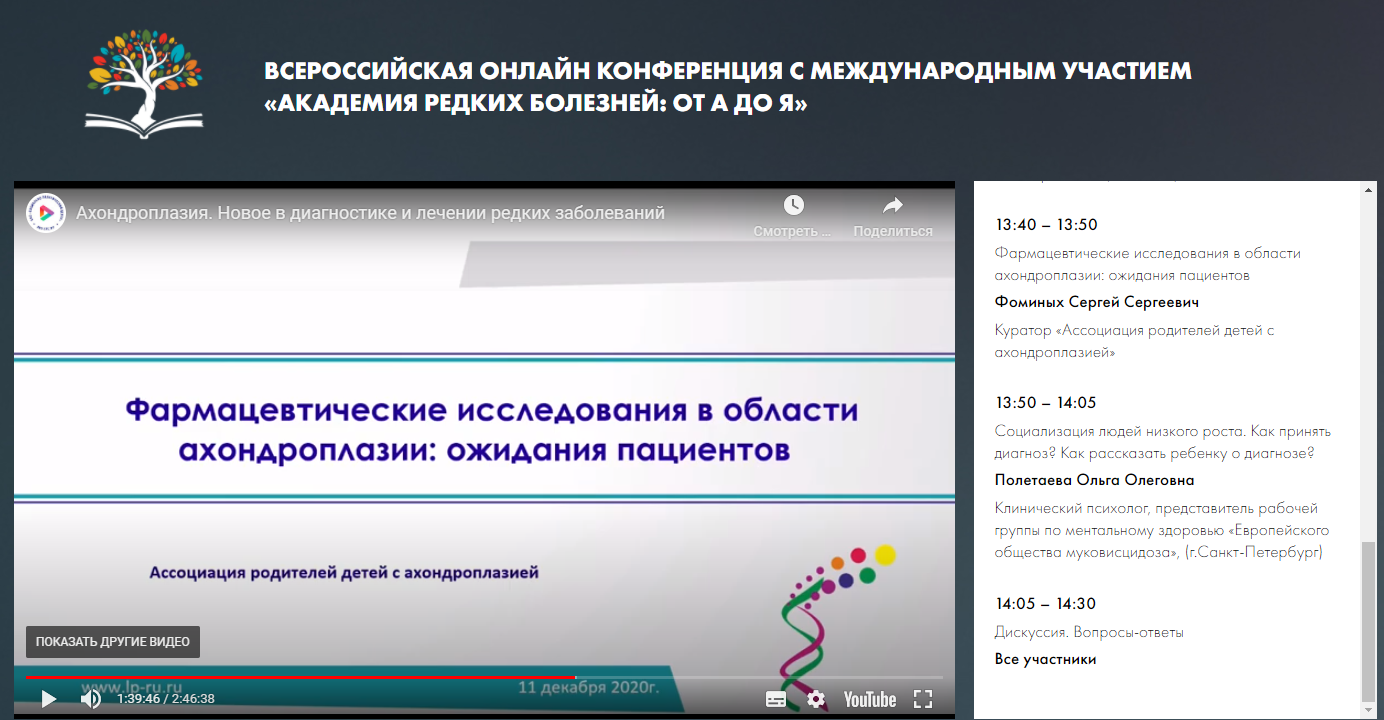Click the conference title heading

point(727,87)
